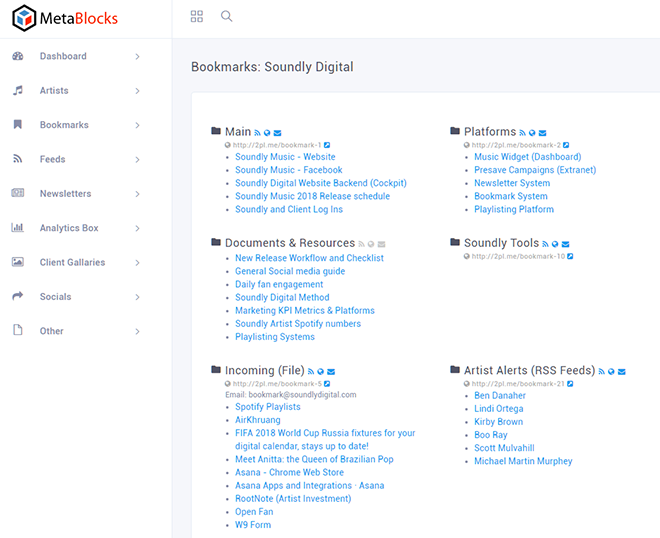Viewport: 660px width, 538px height.
Task: Click the envelope icon next to Main folder
Action: pos(277,133)
